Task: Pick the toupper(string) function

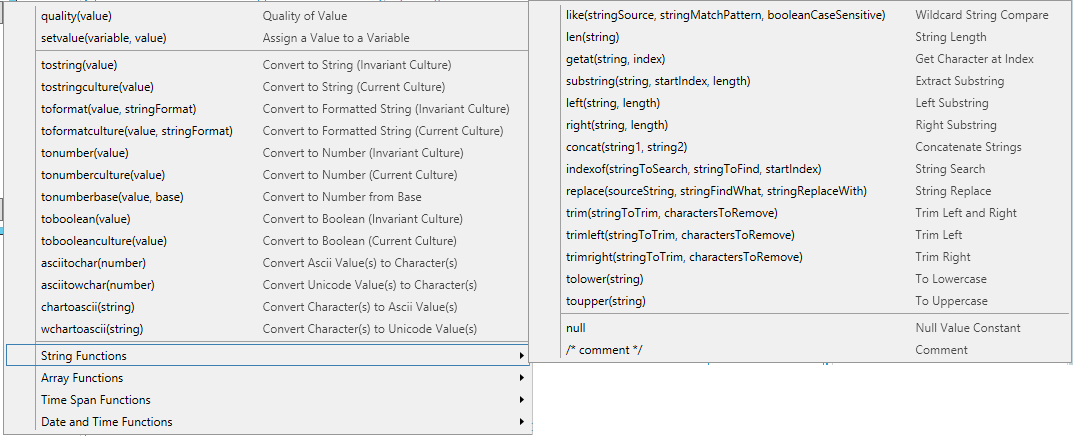Action: [605, 301]
